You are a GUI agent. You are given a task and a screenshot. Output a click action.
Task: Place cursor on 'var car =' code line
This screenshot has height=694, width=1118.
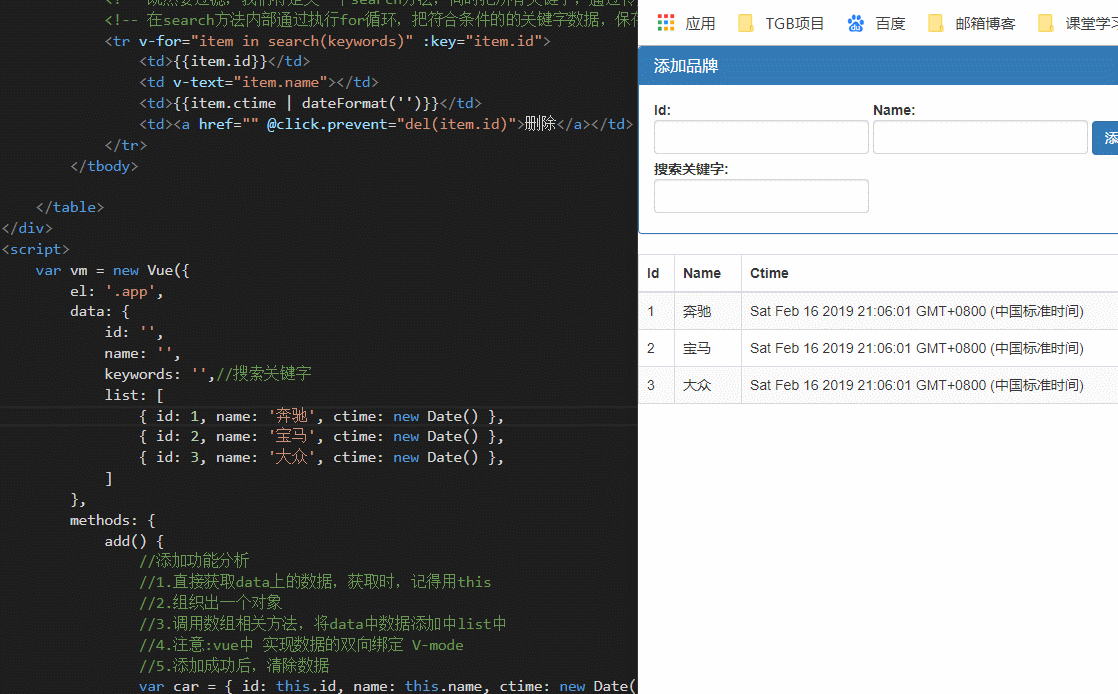coord(386,686)
